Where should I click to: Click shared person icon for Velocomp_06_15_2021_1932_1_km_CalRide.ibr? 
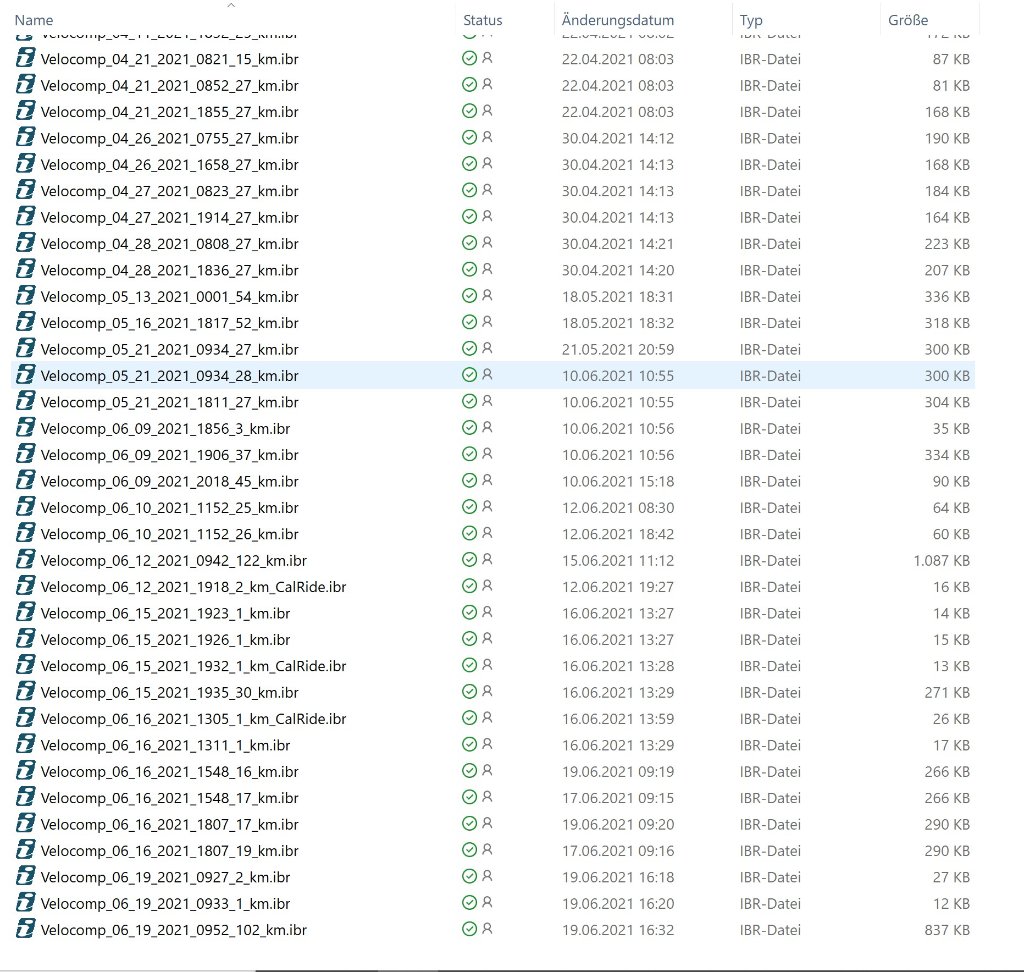487,665
